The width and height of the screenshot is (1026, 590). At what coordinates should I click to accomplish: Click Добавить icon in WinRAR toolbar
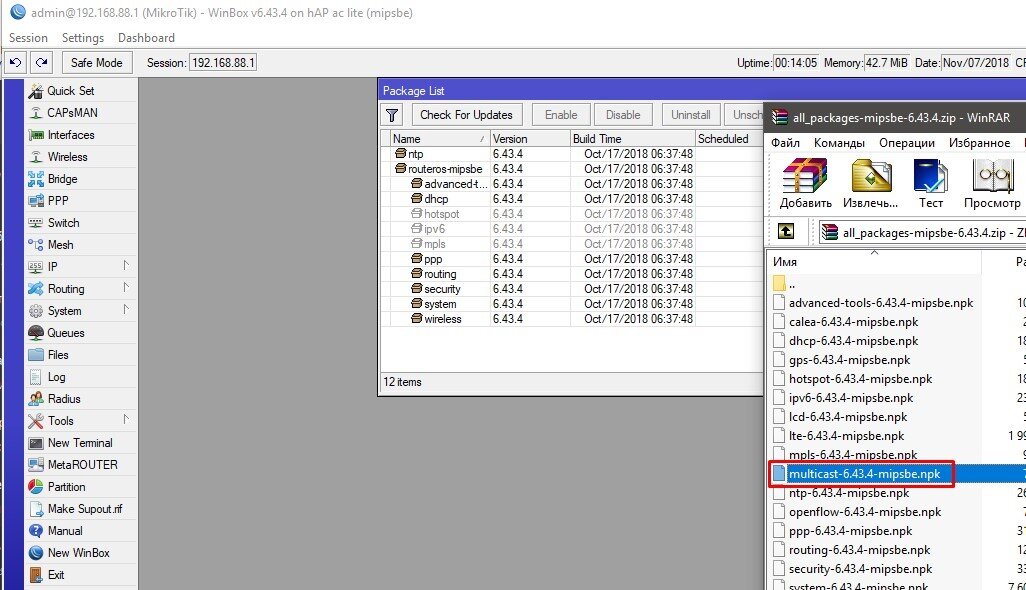pos(805,184)
